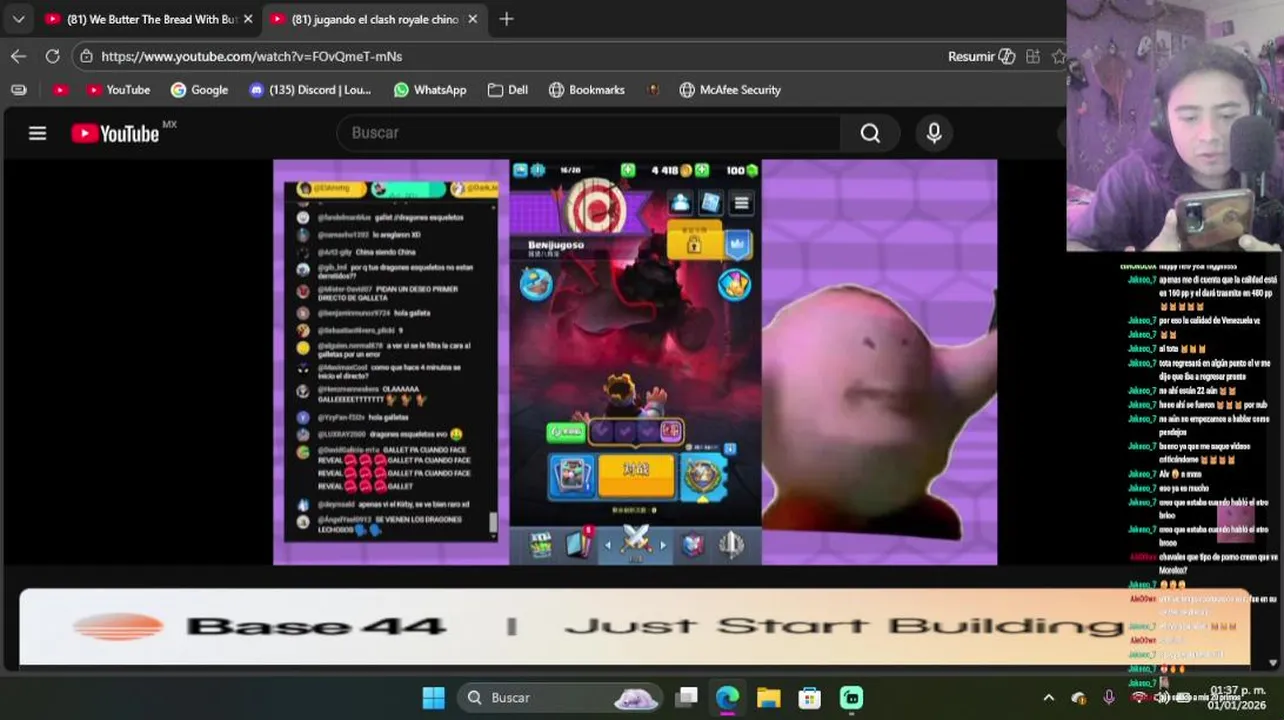Focus the youtube.com address bar
The height and width of the screenshot is (720, 1284).
pos(500,56)
